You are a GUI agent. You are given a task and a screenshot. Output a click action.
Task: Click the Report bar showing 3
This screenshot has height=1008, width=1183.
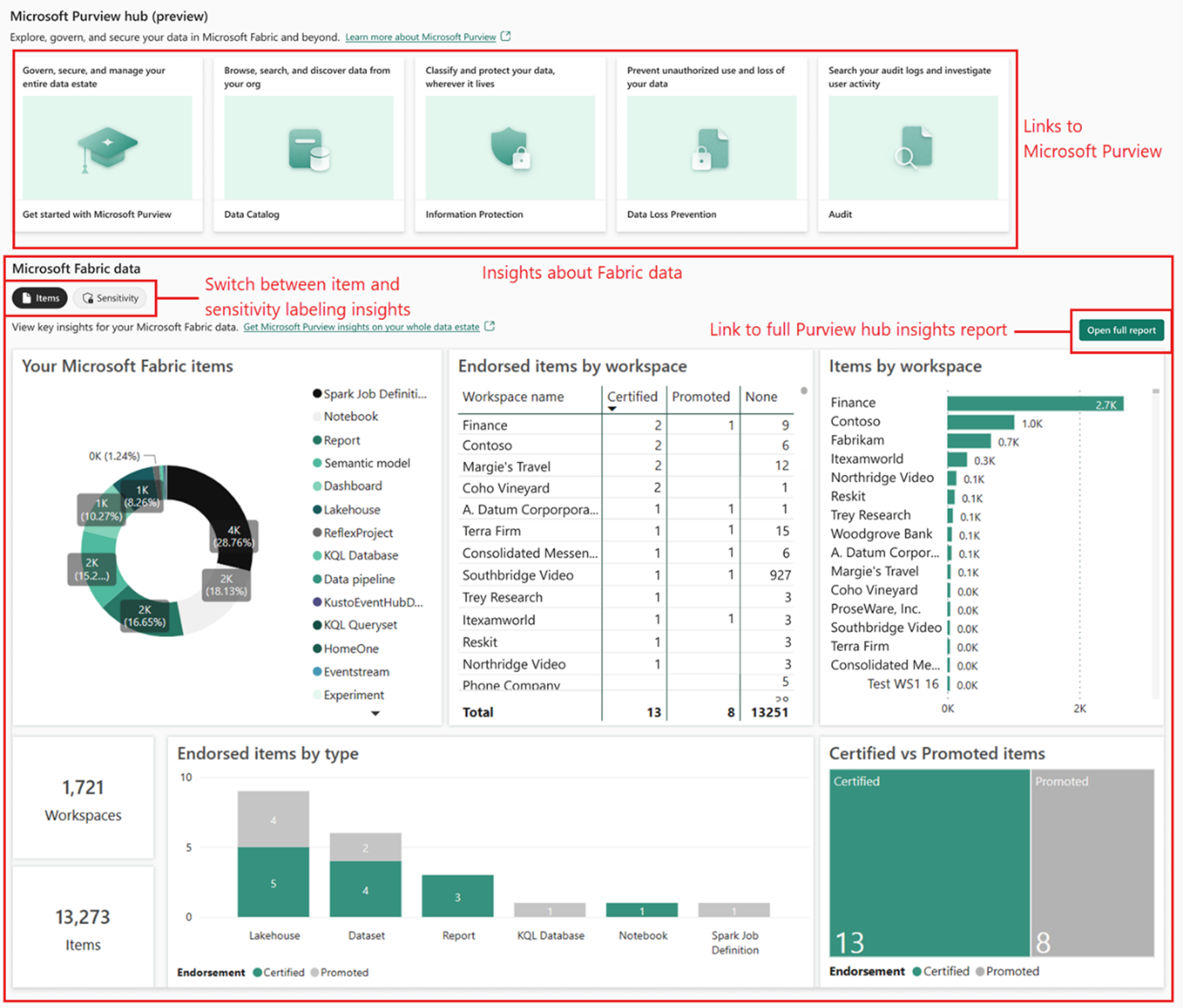point(458,896)
